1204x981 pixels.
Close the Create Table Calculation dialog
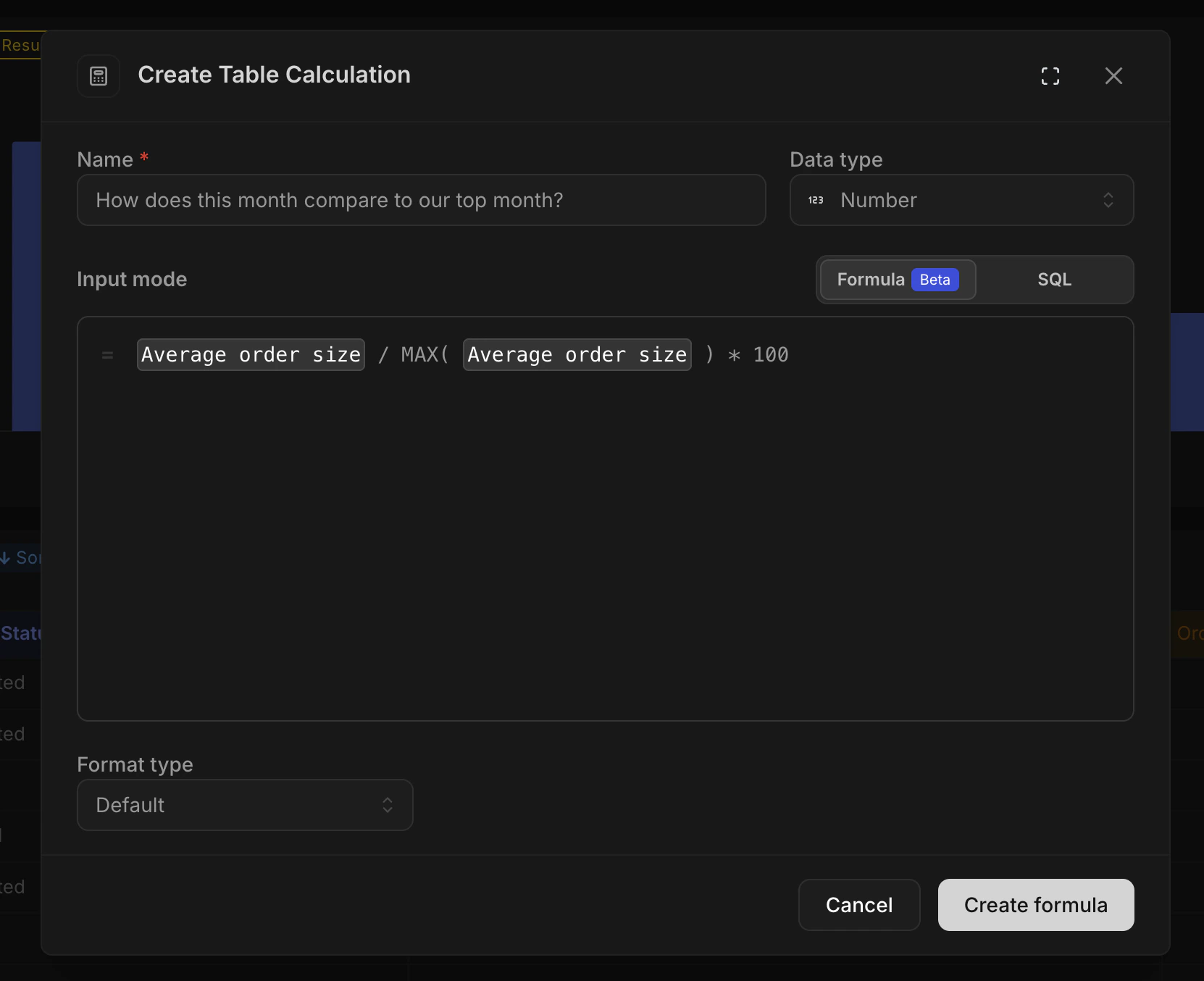coord(1113,75)
